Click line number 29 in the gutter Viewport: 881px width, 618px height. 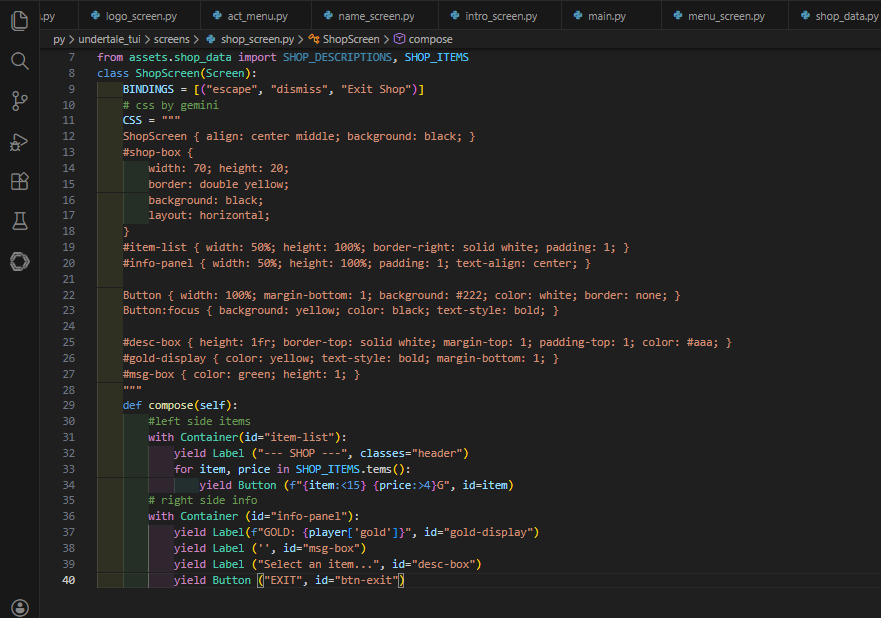(68, 404)
